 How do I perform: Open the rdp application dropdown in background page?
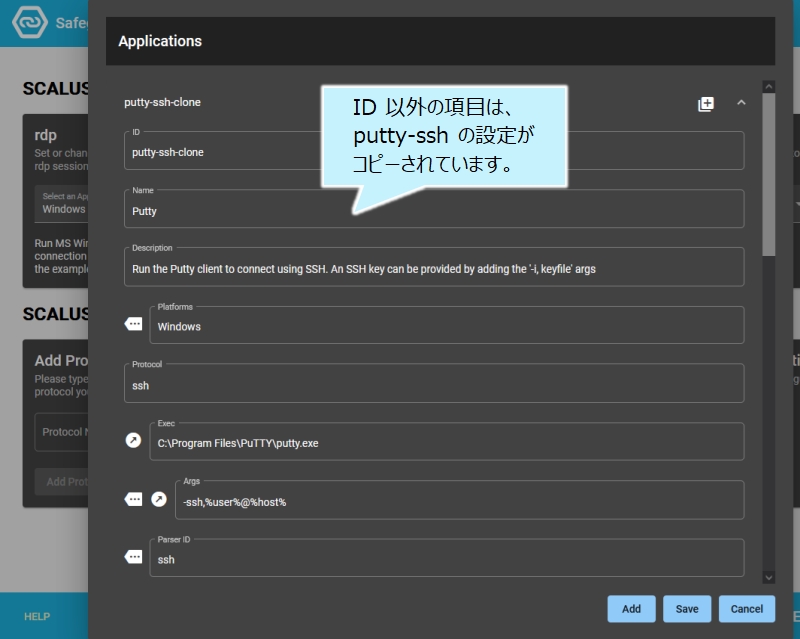point(61,204)
